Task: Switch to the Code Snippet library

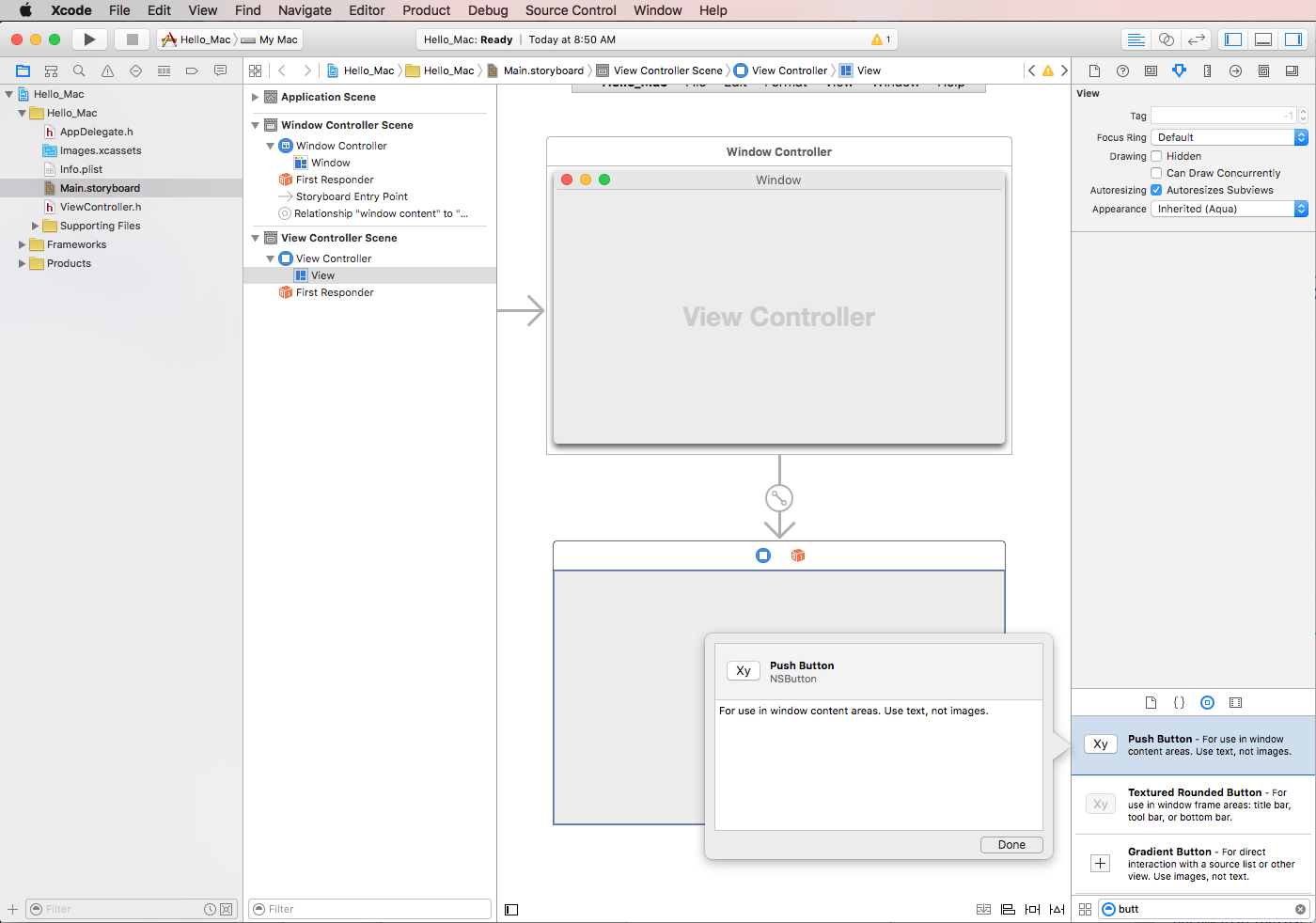Action: (x=1179, y=702)
